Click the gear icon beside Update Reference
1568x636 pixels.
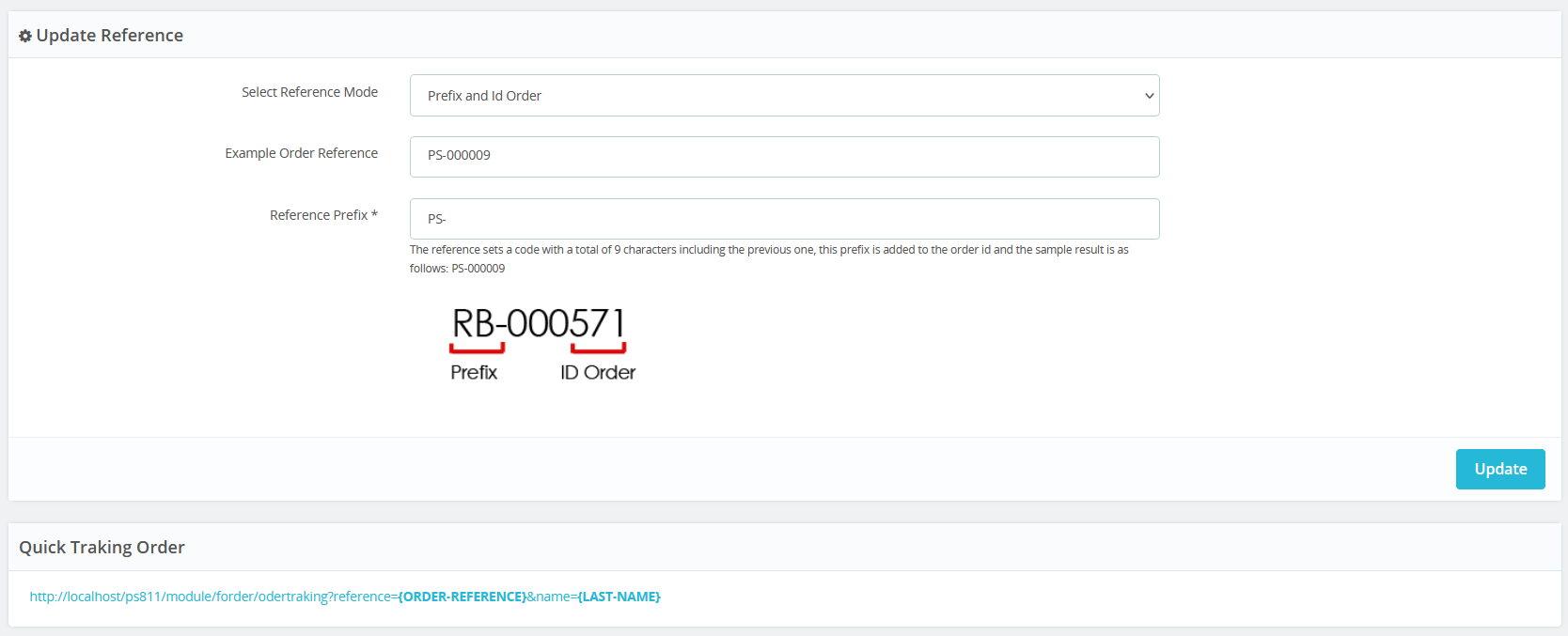pos(25,36)
